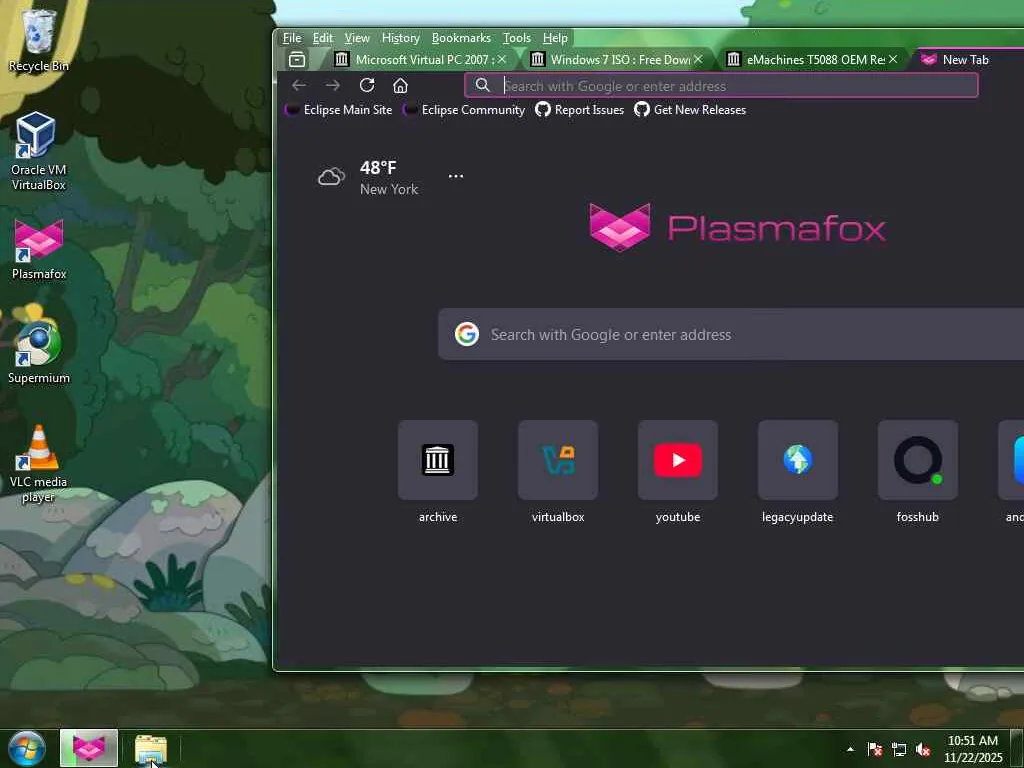Close the Windows 7 ISO tab

click(697, 59)
